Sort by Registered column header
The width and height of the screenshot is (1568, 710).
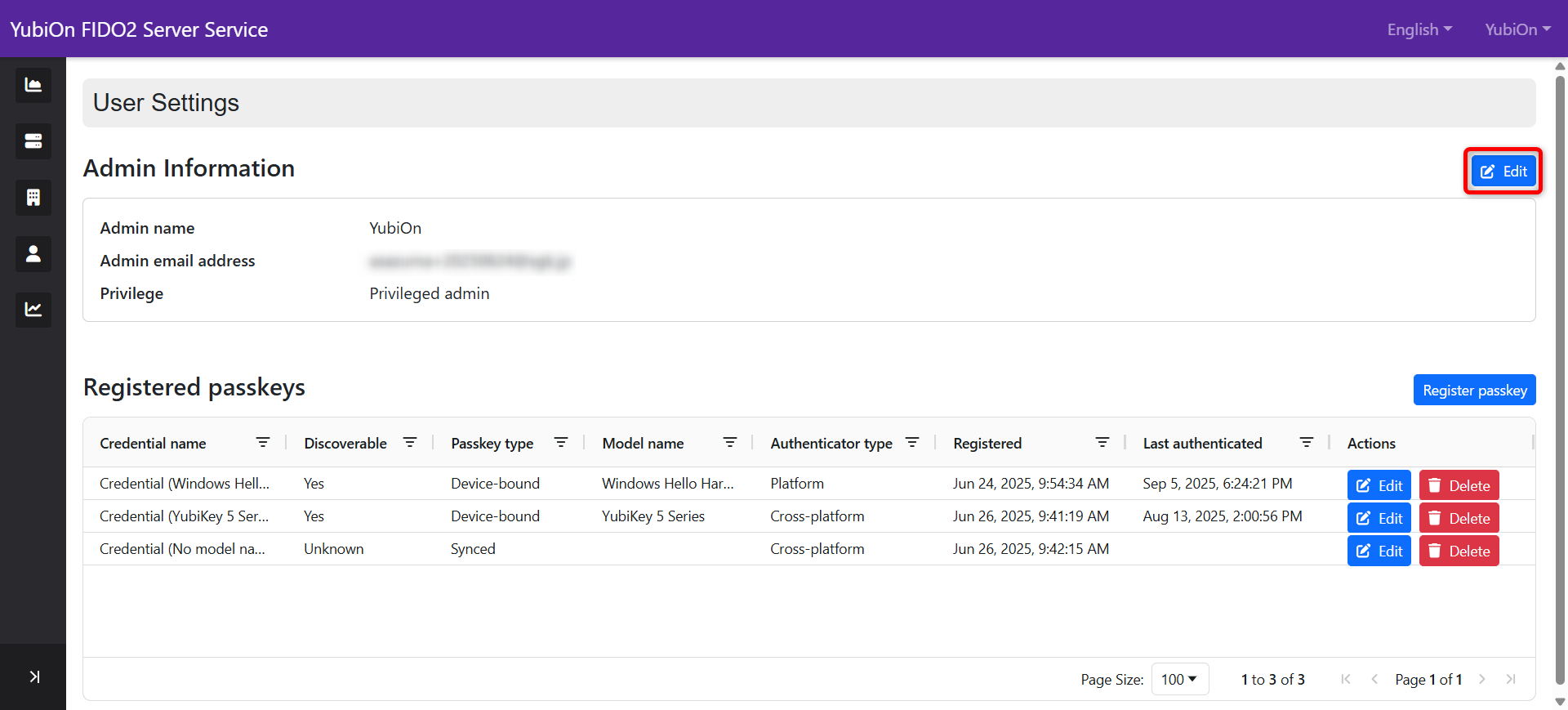[x=987, y=443]
